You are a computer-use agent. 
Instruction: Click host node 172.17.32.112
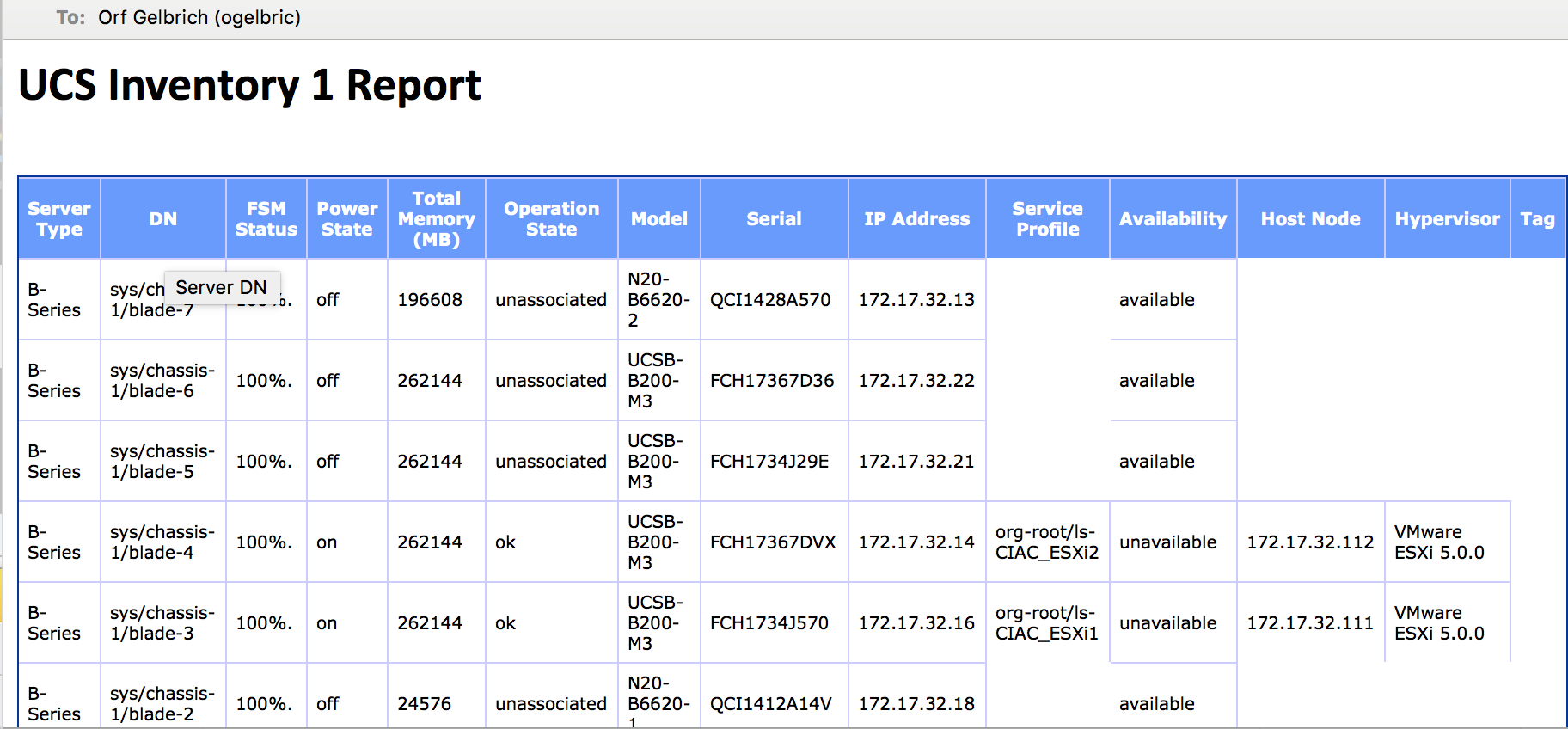coord(1311,542)
